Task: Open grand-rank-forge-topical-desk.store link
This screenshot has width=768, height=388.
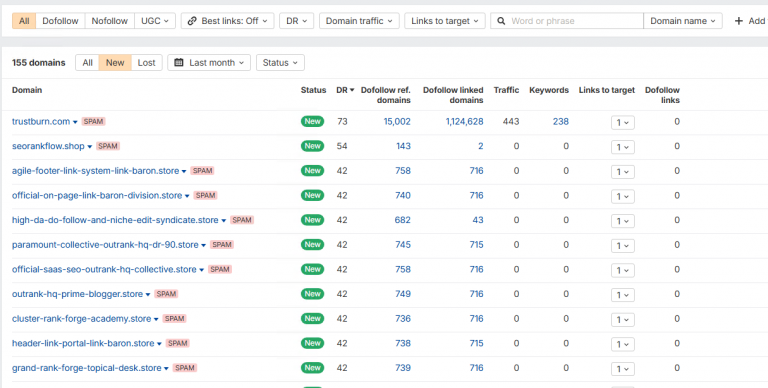Action: [x=87, y=368]
